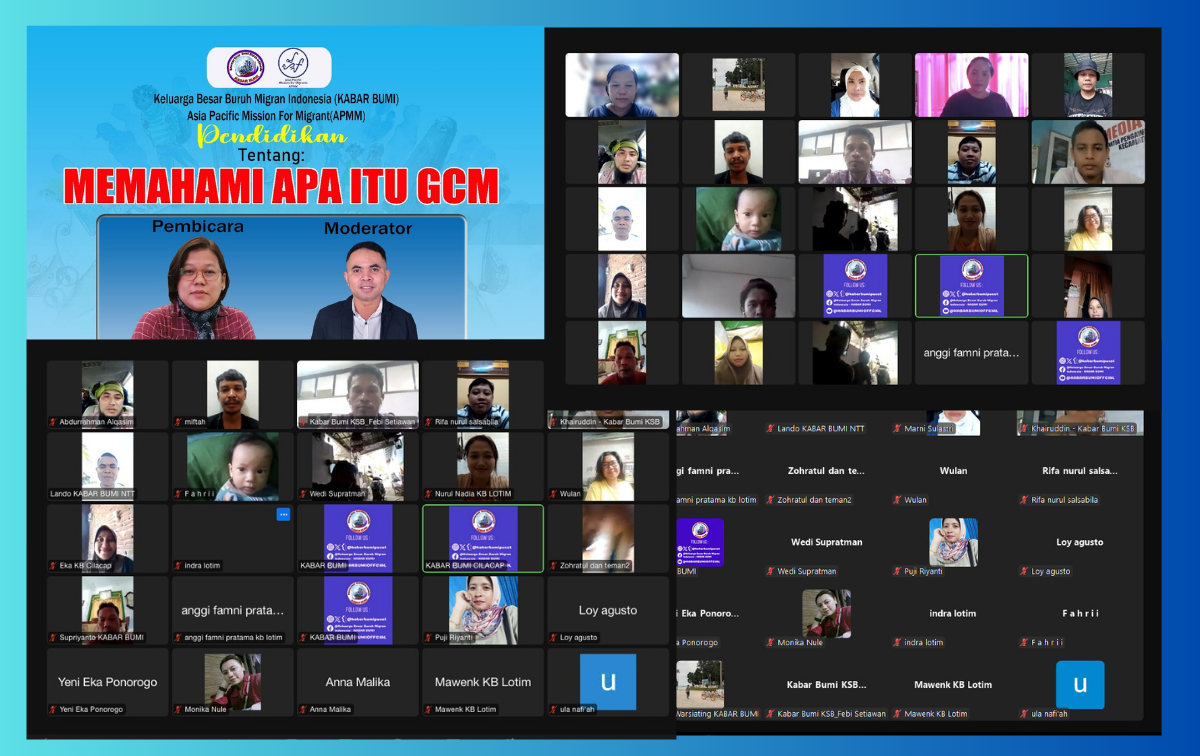Viewport: 1200px width, 756px height.
Task: Open the three-dot menu on indra lotim tile
Action: pyautogui.click(x=283, y=514)
